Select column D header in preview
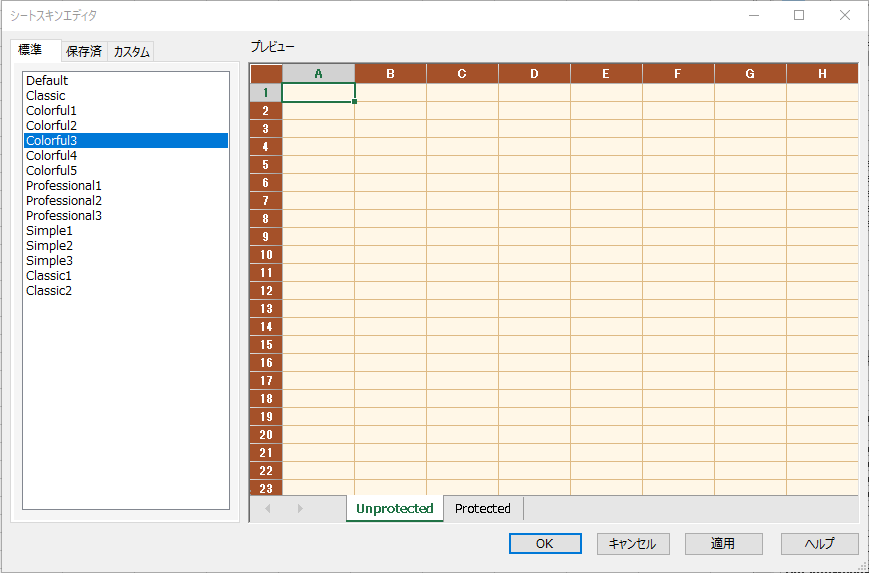The height and width of the screenshot is (573, 869). (x=534, y=74)
